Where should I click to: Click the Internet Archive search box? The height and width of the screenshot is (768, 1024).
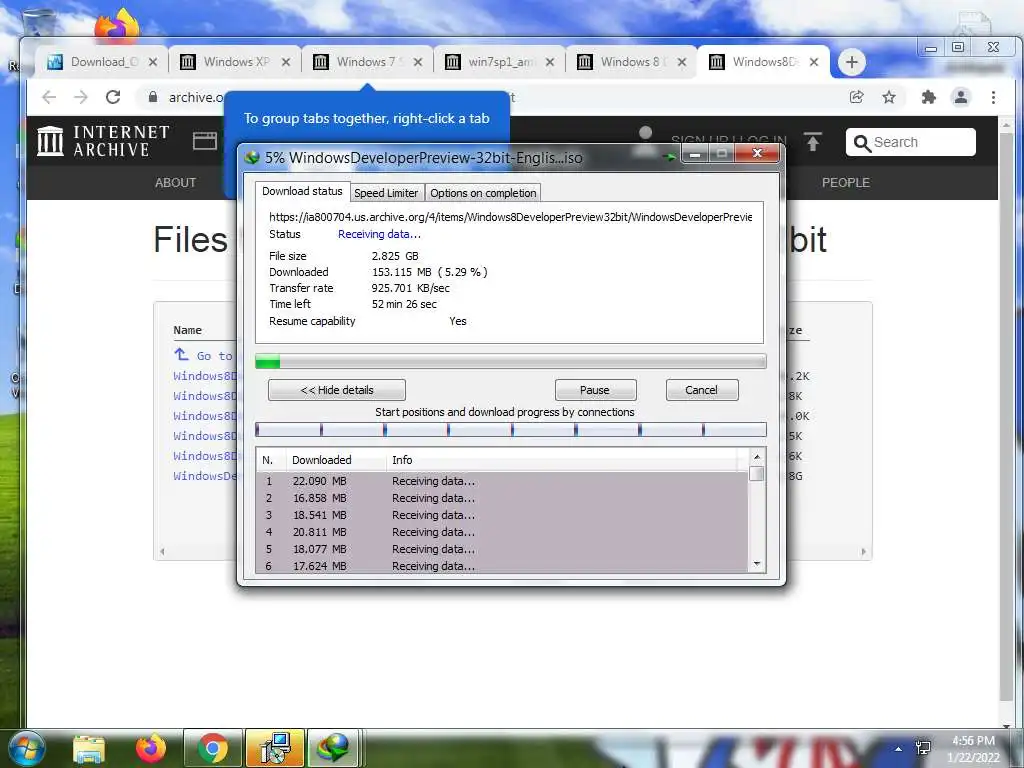pyautogui.click(x=910, y=142)
